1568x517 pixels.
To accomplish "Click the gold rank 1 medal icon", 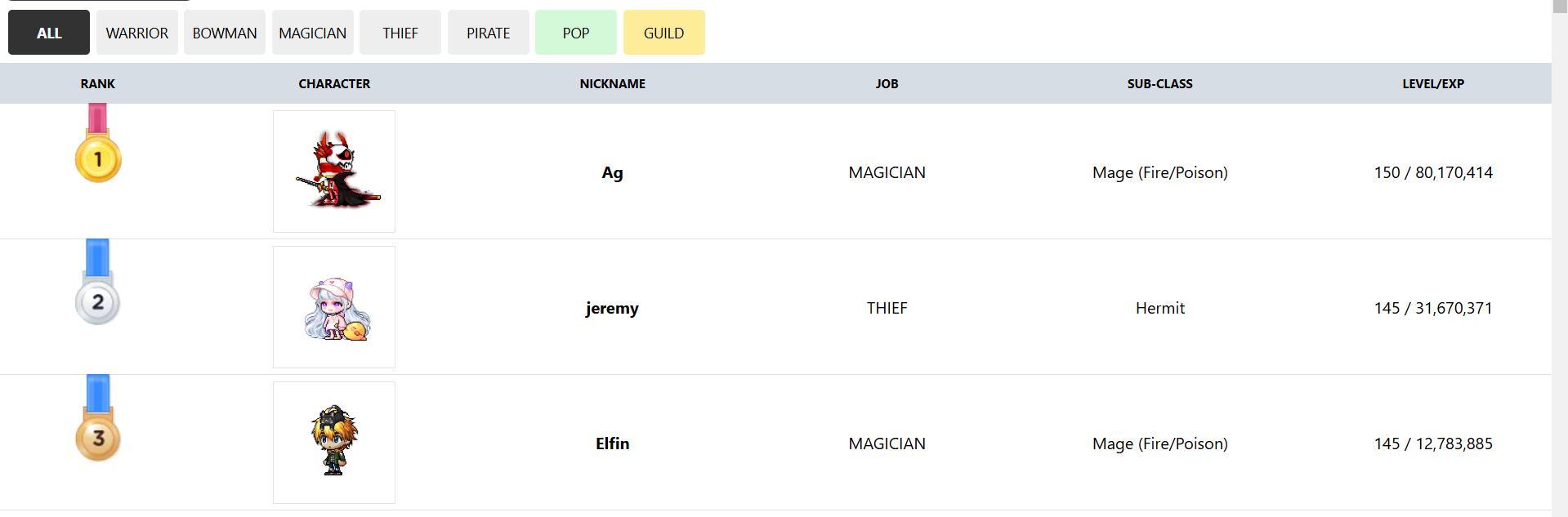I will click(98, 158).
